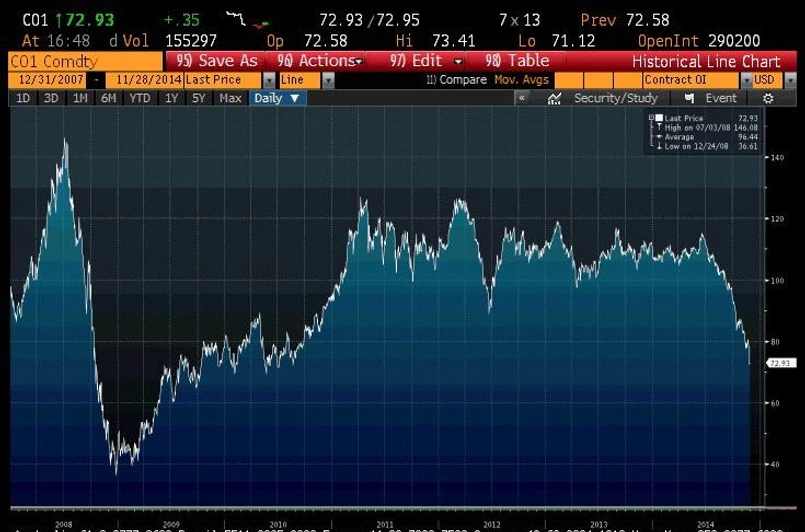The image size is (805, 532).
Task: Open the Edit dropdown menu
Action: (x=417, y=61)
